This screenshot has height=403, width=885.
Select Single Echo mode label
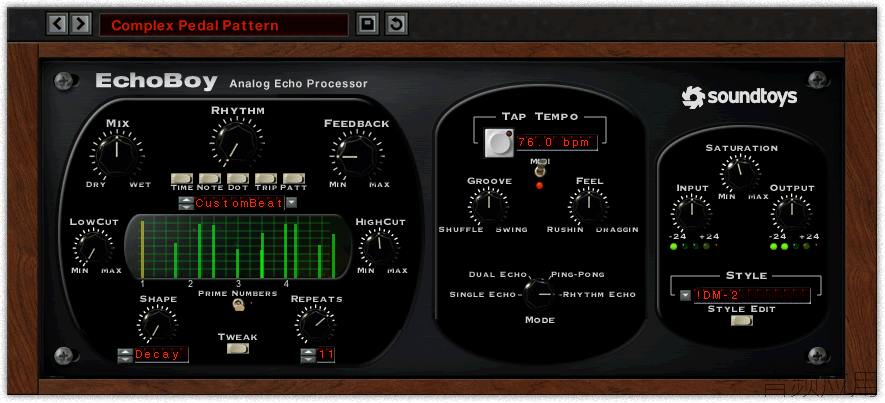pos(483,295)
